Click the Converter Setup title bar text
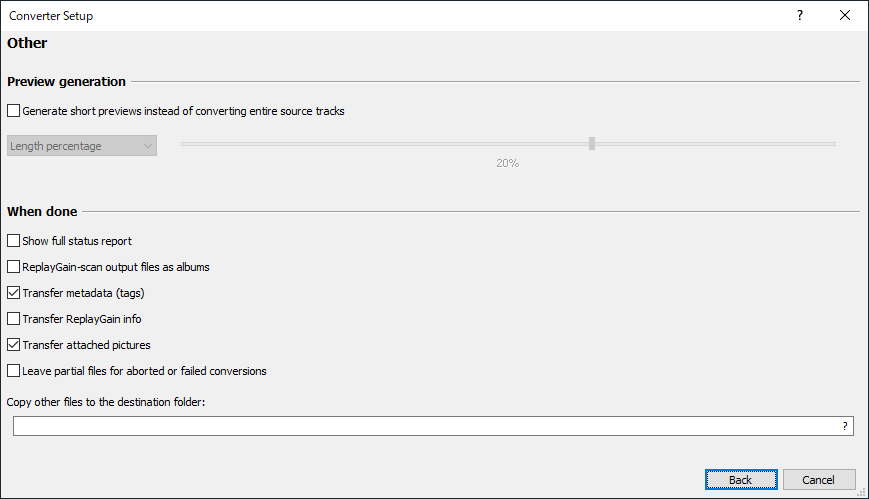 click(x=51, y=16)
